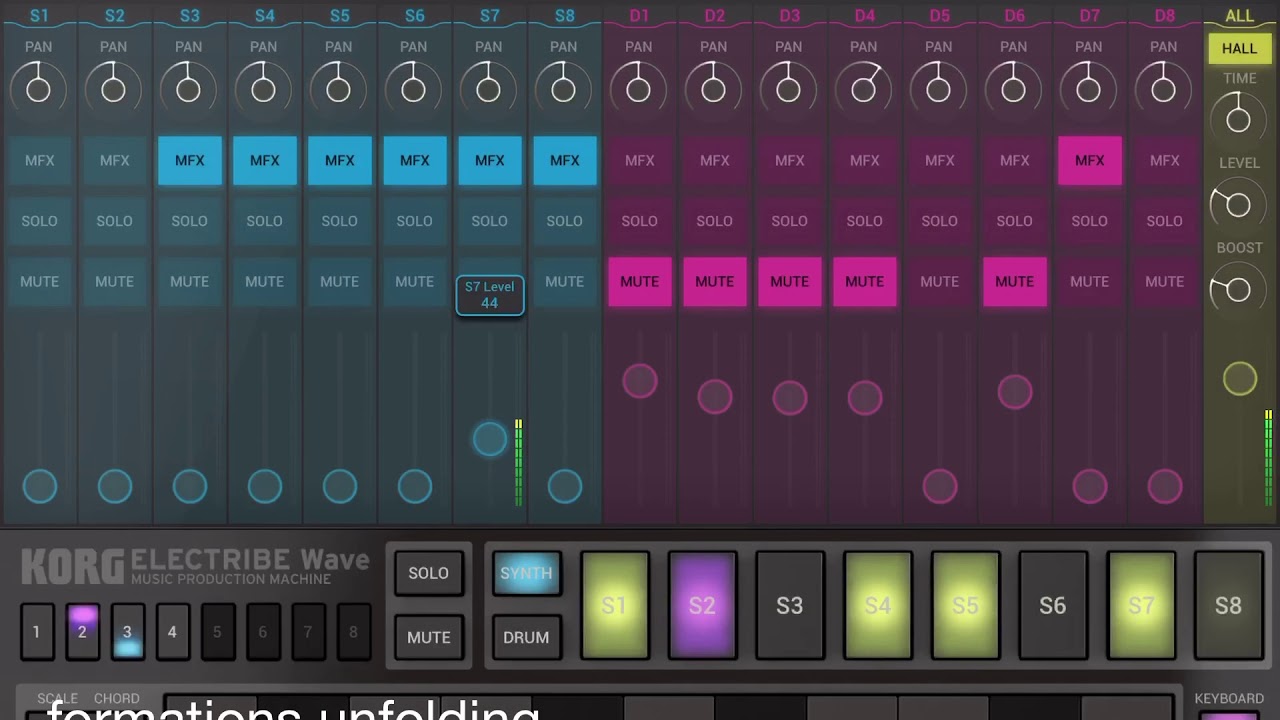The height and width of the screenshot is (720, 1280).
Task: Tap the S6 synth part pad
Action: 1052,605
